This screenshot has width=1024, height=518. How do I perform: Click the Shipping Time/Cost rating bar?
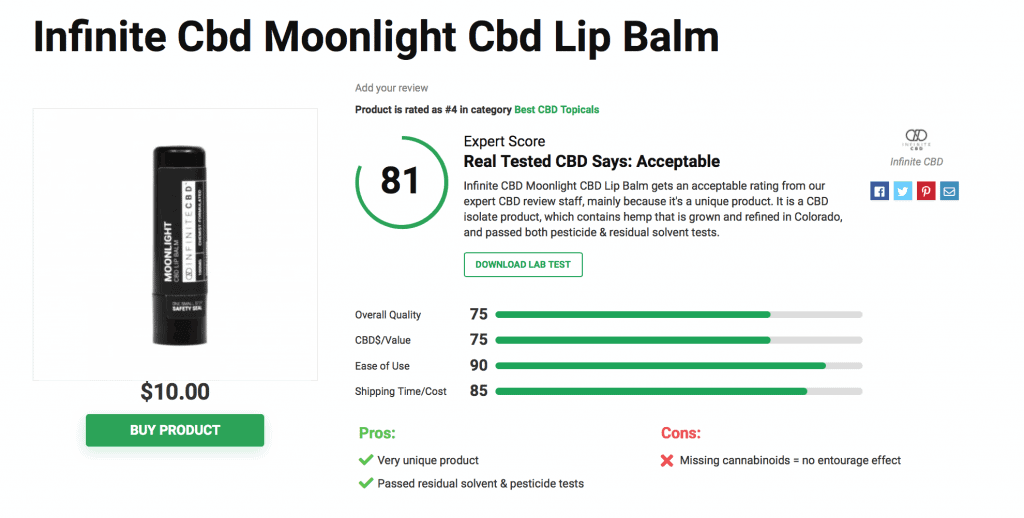679,391
